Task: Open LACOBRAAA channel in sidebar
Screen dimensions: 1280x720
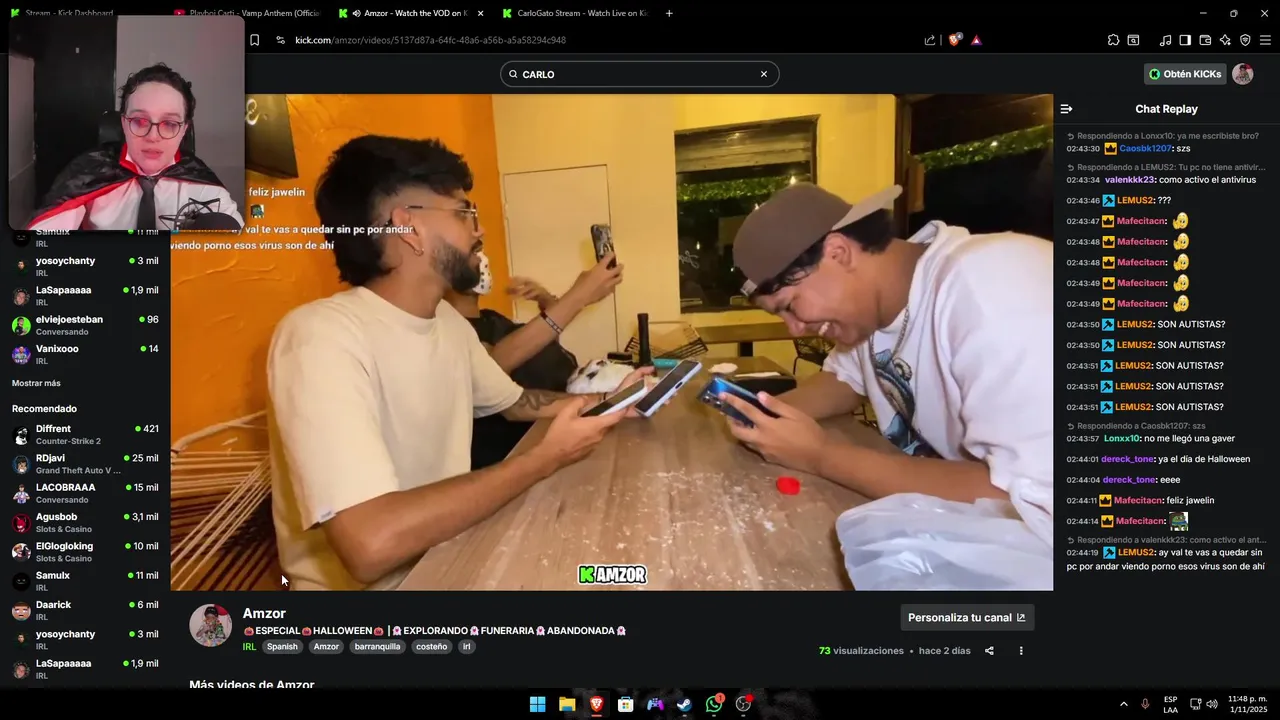Action: (85, 493)
